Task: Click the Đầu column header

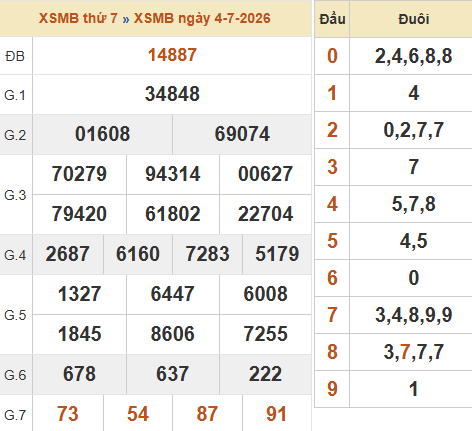Action: [332, 19]
